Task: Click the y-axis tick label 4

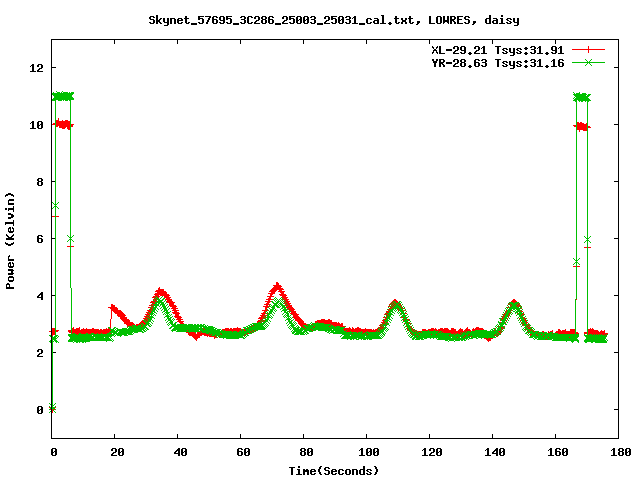Action: pos(40,296)
